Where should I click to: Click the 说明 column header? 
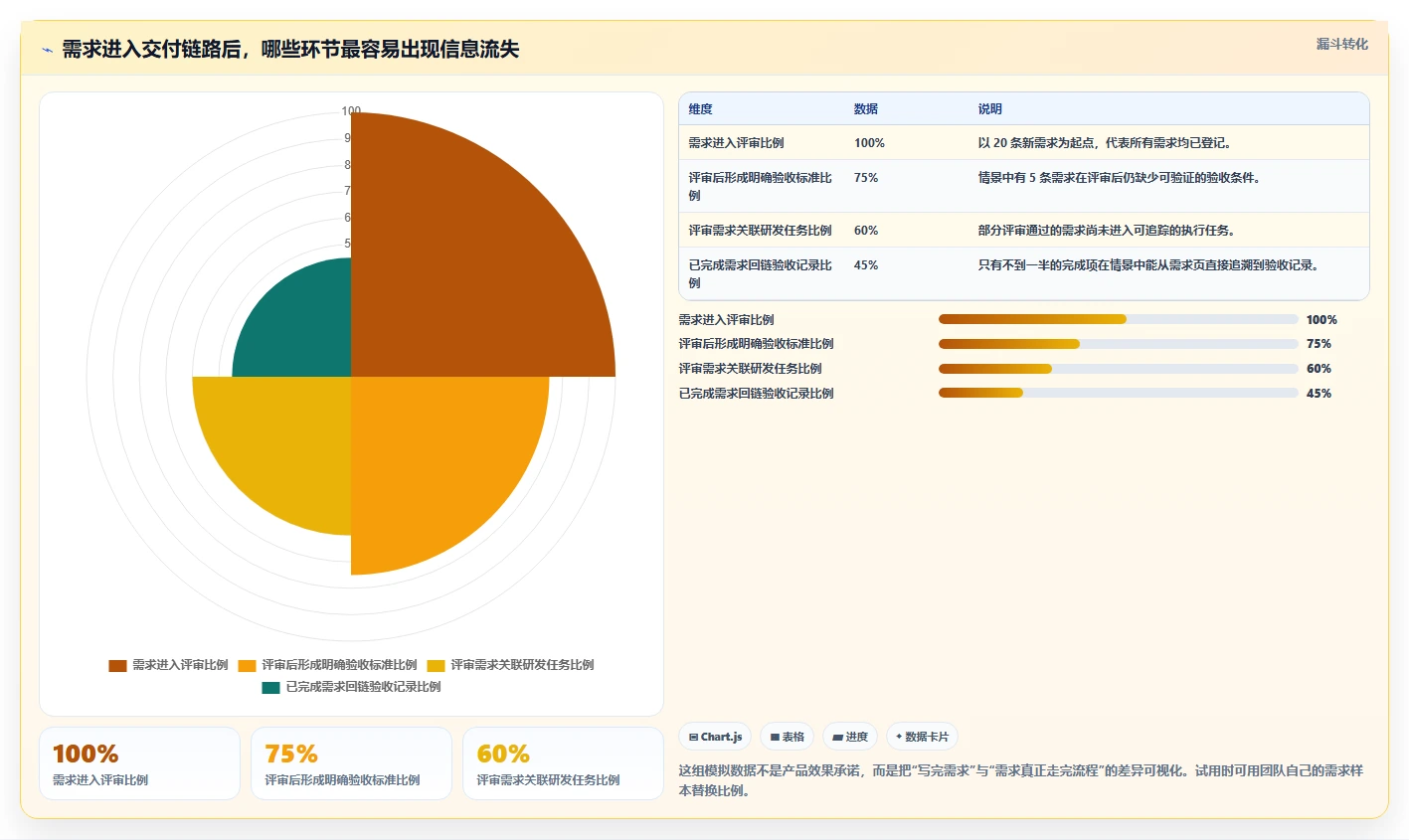[x=989, y=109]
